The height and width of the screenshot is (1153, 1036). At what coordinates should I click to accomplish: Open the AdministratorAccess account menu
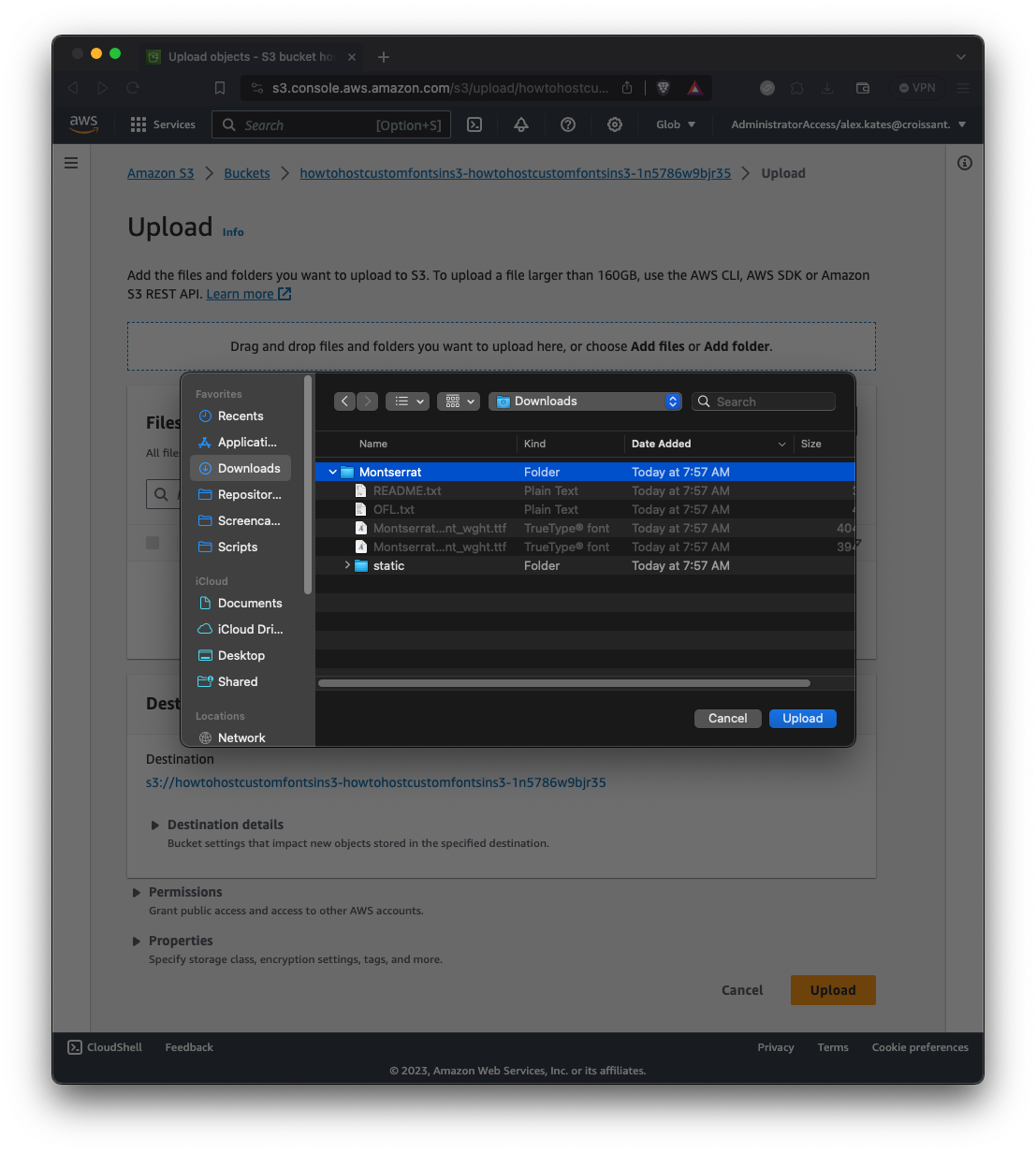click(848, 124)
